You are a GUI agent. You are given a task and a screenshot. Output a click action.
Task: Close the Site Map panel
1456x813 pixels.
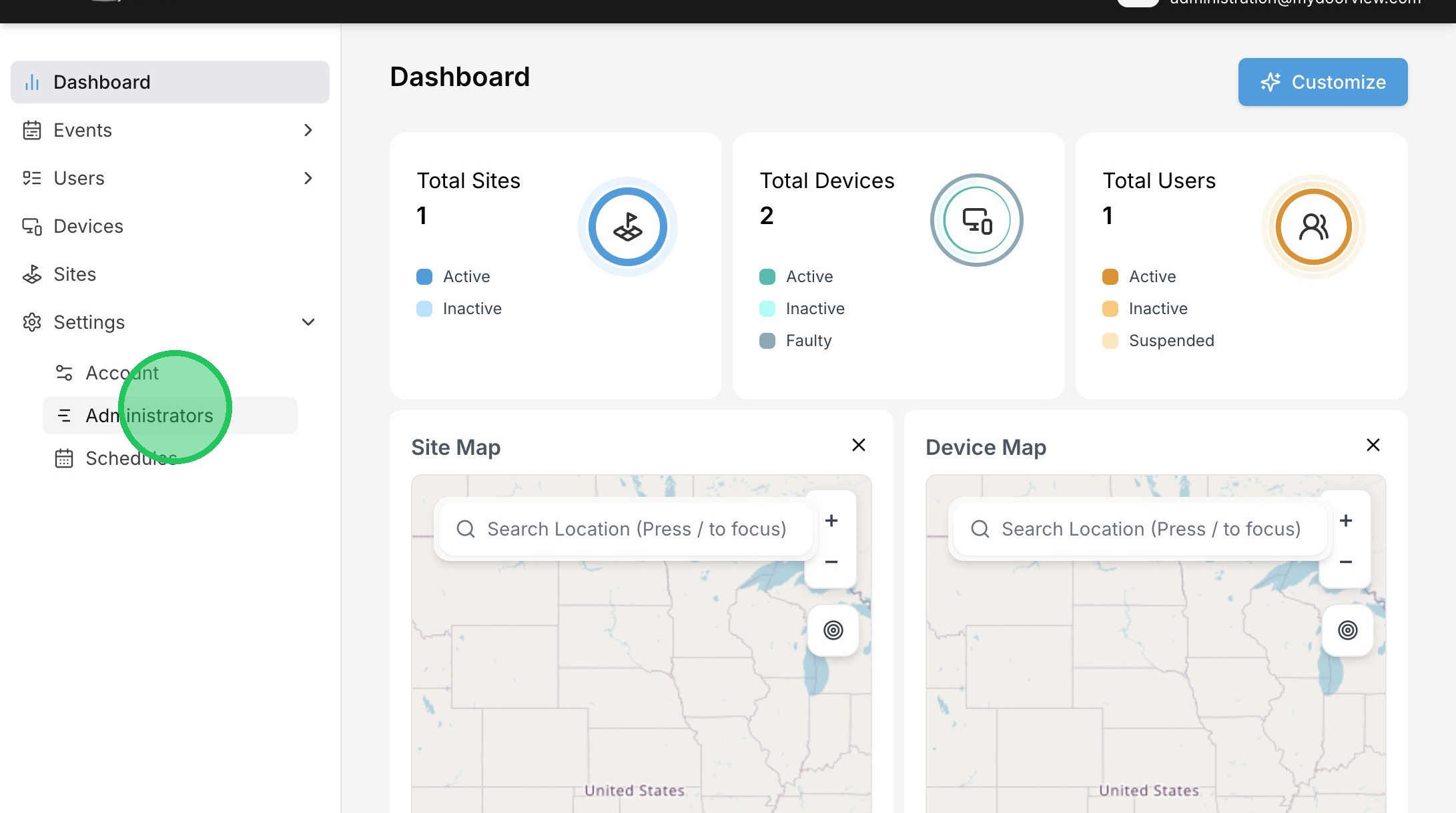coord(858,445)
